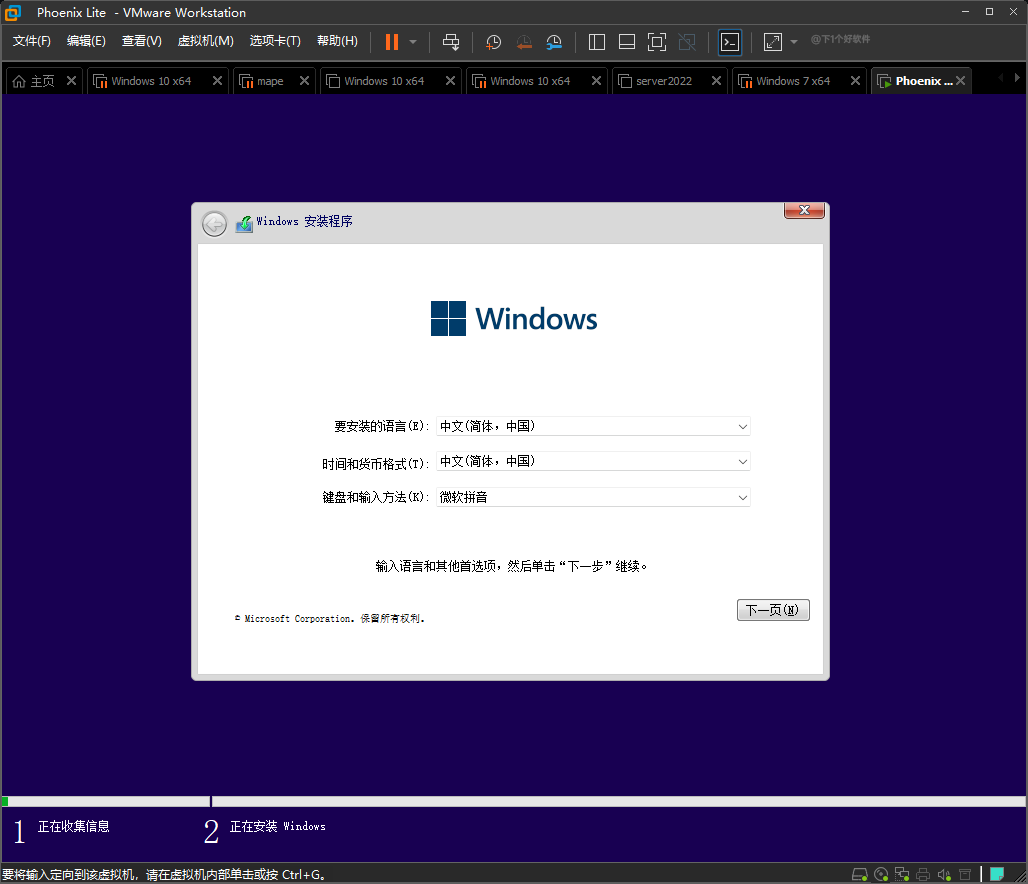Click the setup wizard back arrow
Viewport: 1028px width, 884px height.
pos(214,224)
